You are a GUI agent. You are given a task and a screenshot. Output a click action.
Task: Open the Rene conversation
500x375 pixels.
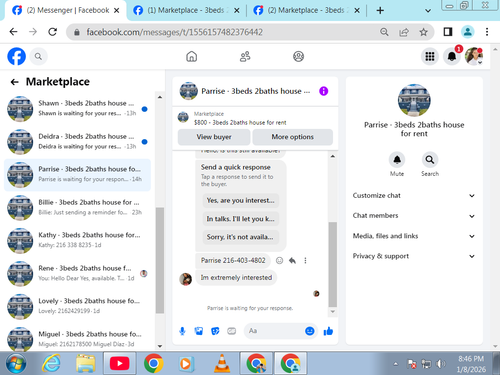point(77,273)
